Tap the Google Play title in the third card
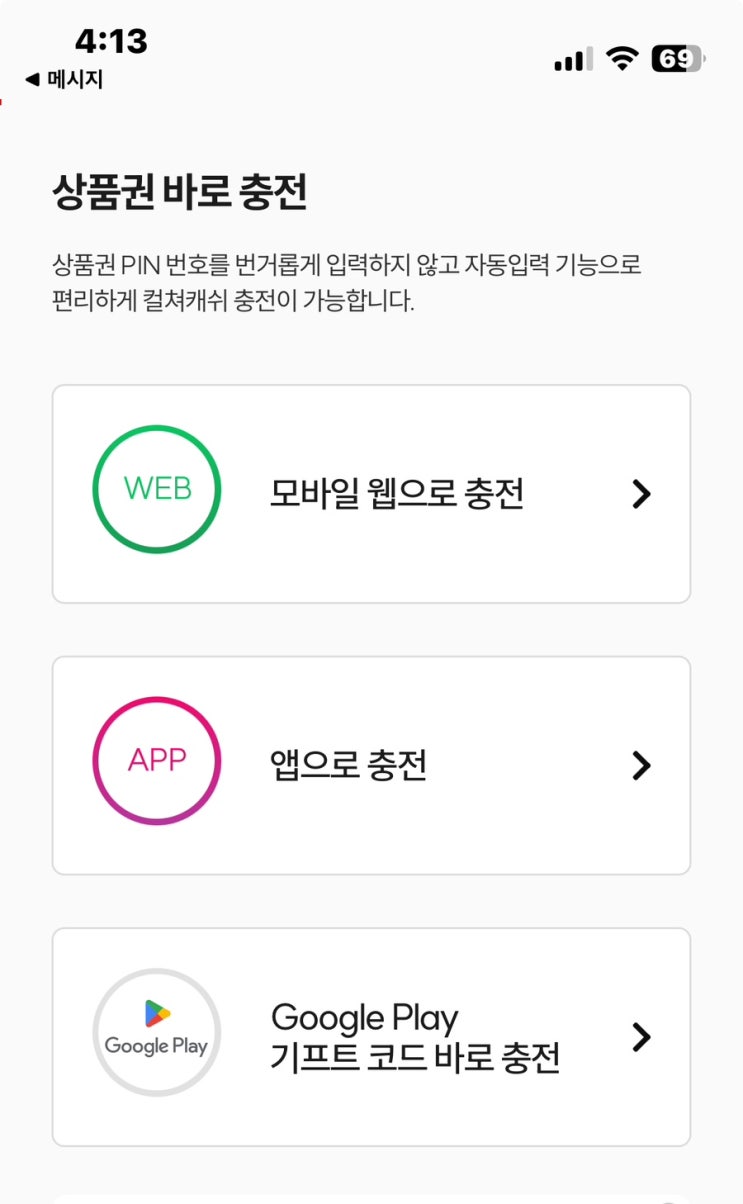This screenshot has width=743, height=1204. click(x=364, y=1019)
